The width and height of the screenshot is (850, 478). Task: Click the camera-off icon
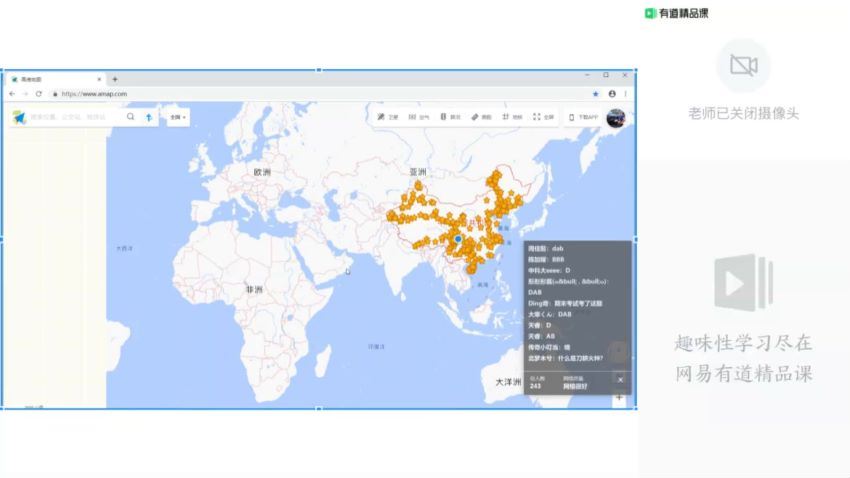(744, 66)
